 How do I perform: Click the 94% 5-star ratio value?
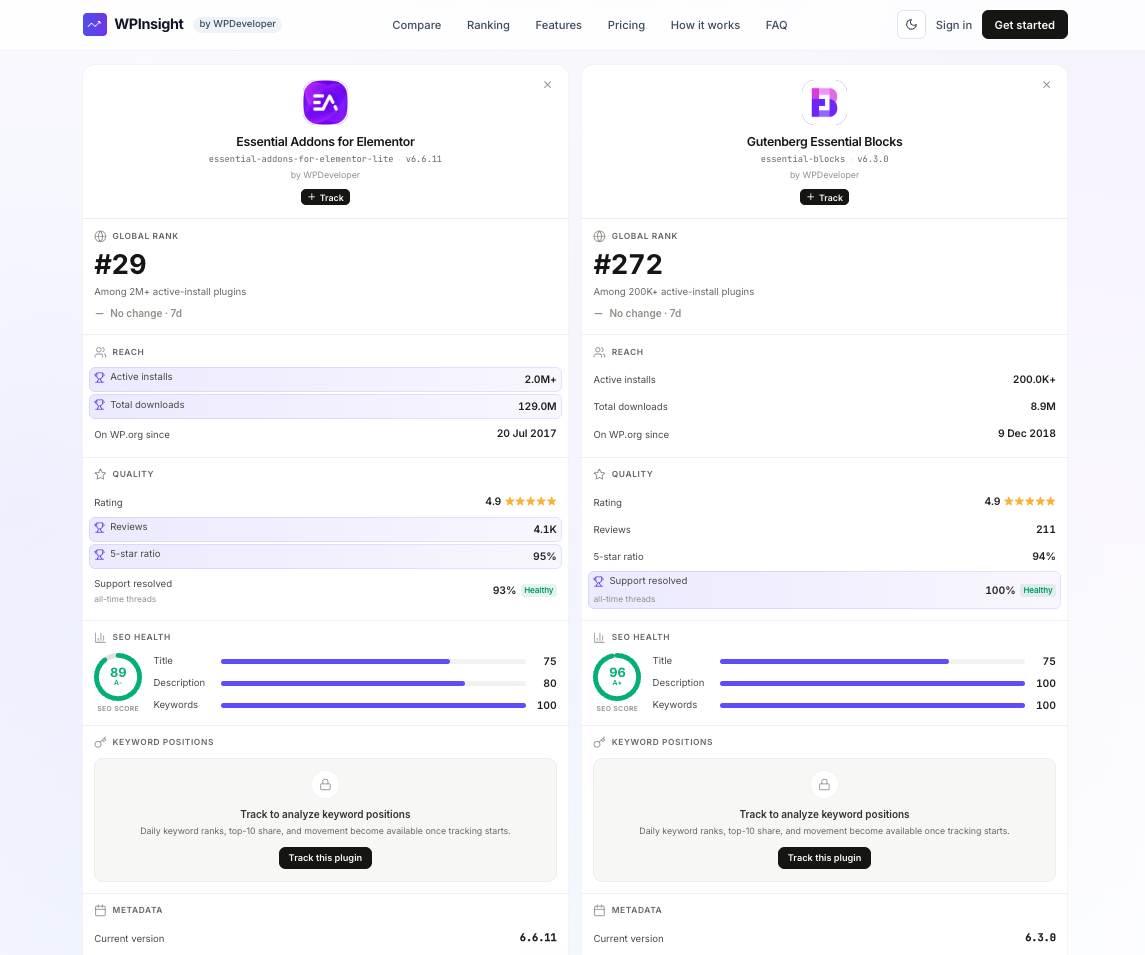[x=1043, y=556]
